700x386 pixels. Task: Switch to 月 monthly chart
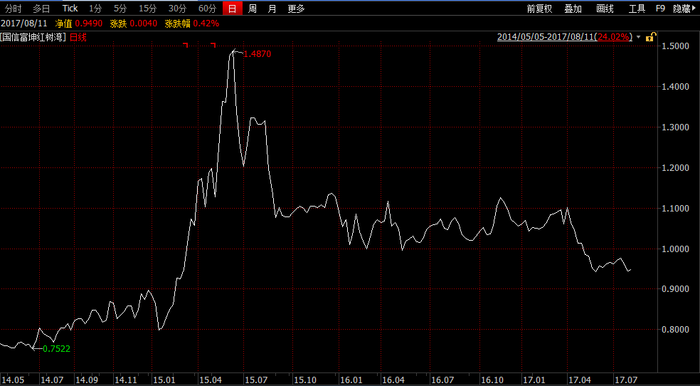click(272, 8)
